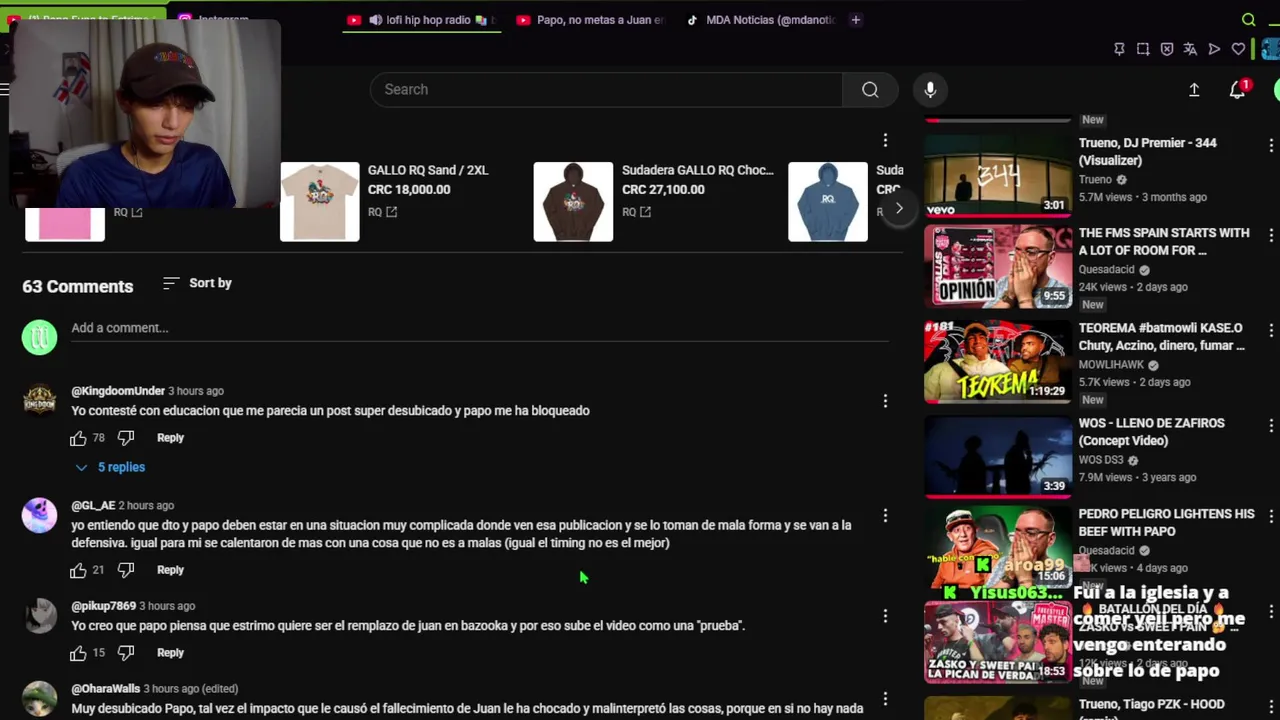Open options menu for @OharaWalls comment
This screenshot has width=1280, height=720.
(x=885, y=699)
